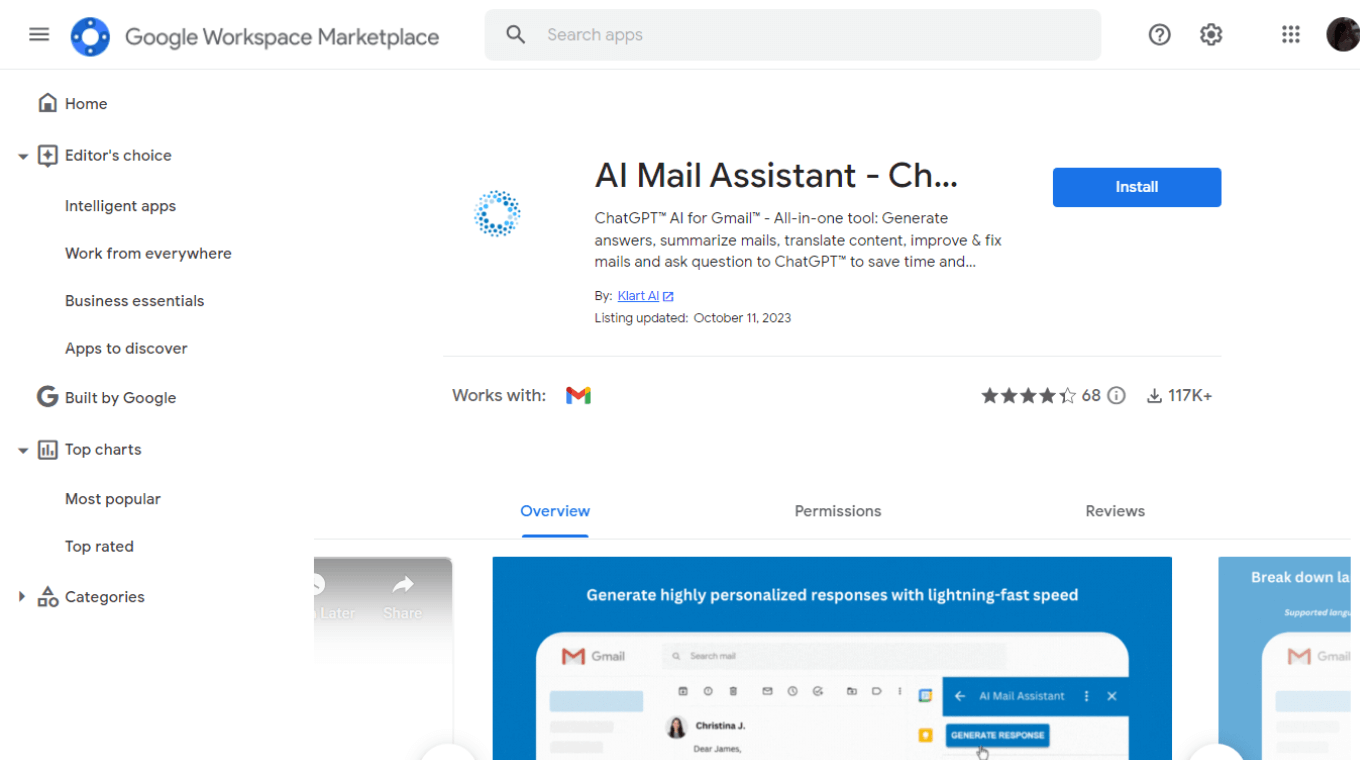Open the account profile avatar
Image resolution: width=1360 pixels, height=760 pixels.
pos(1343,35)
